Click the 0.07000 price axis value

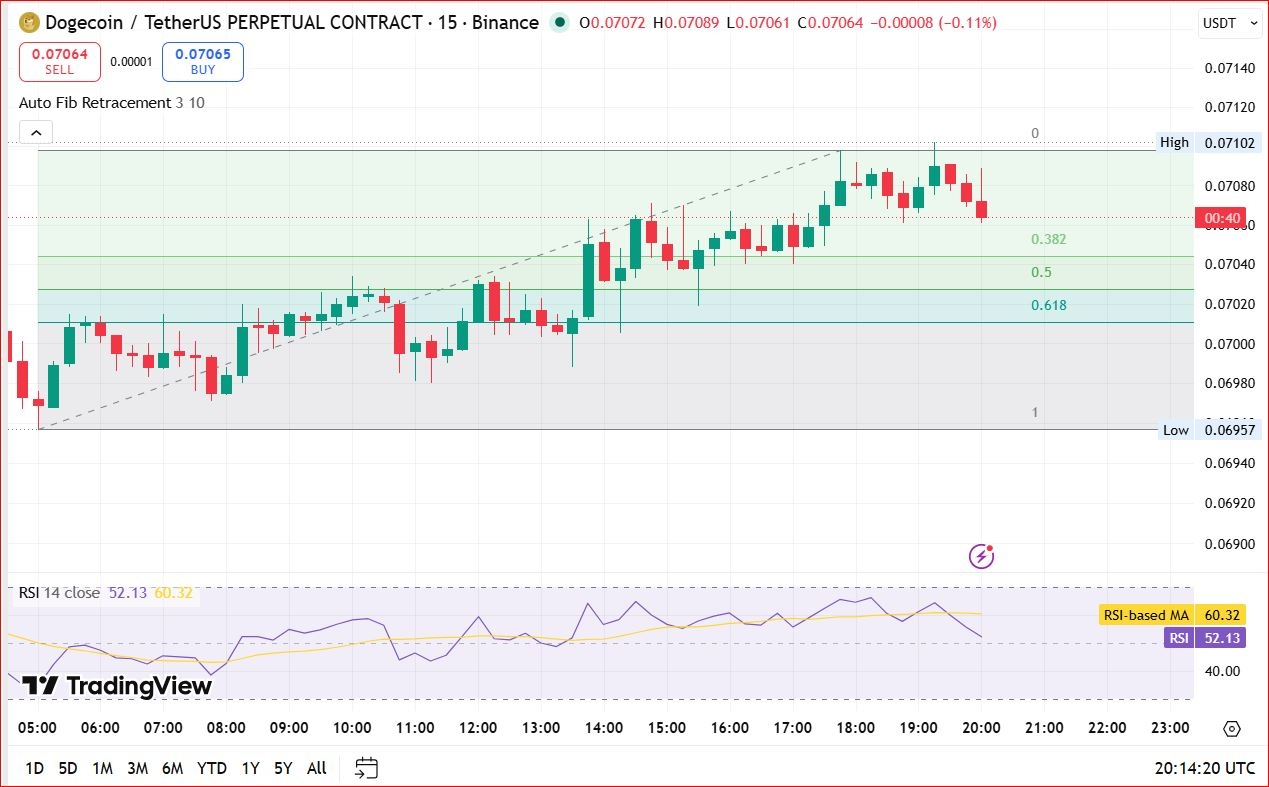pyautogui.click(x=1229, y=344)
